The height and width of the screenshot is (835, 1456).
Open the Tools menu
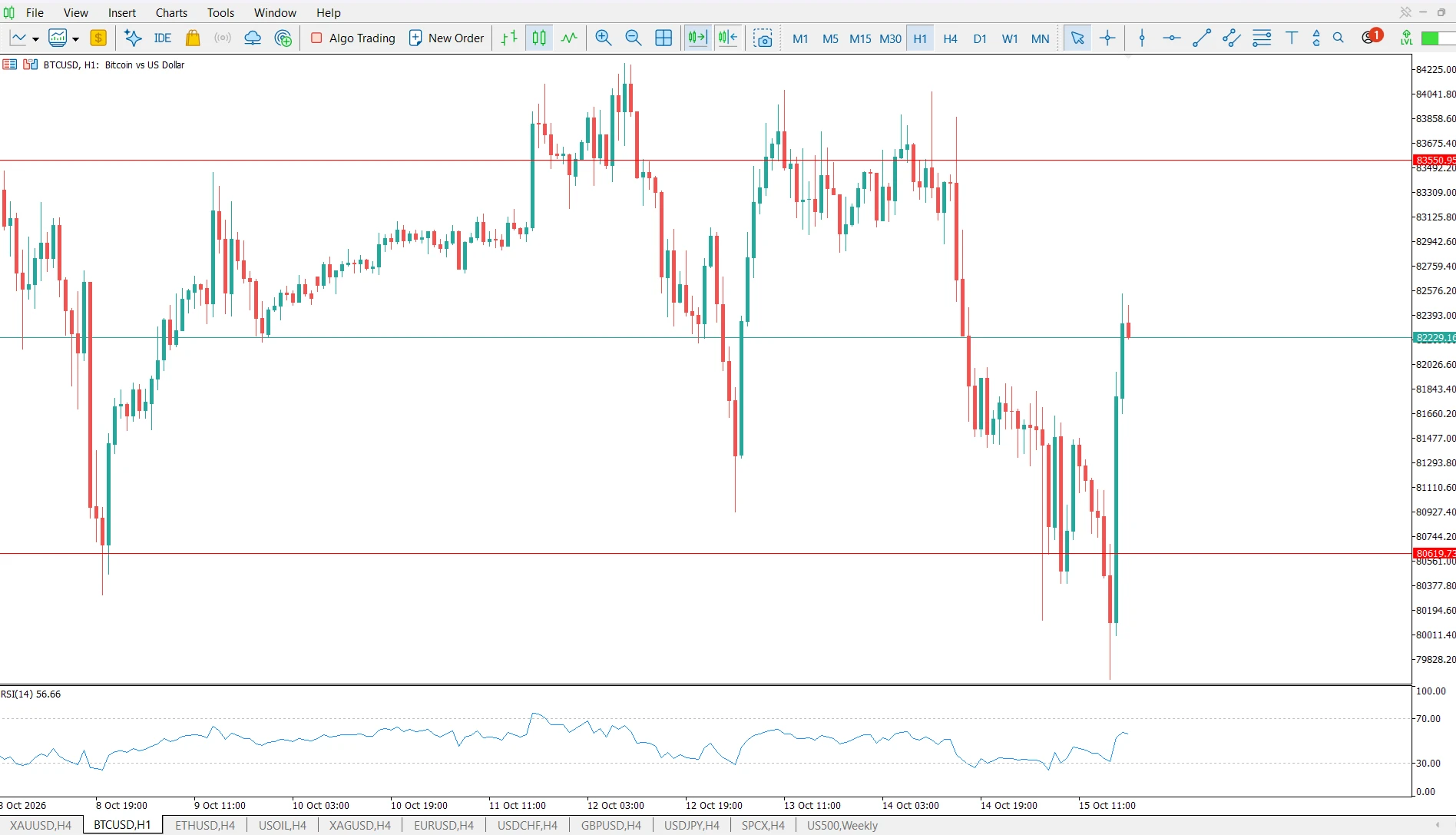point(220,12)
